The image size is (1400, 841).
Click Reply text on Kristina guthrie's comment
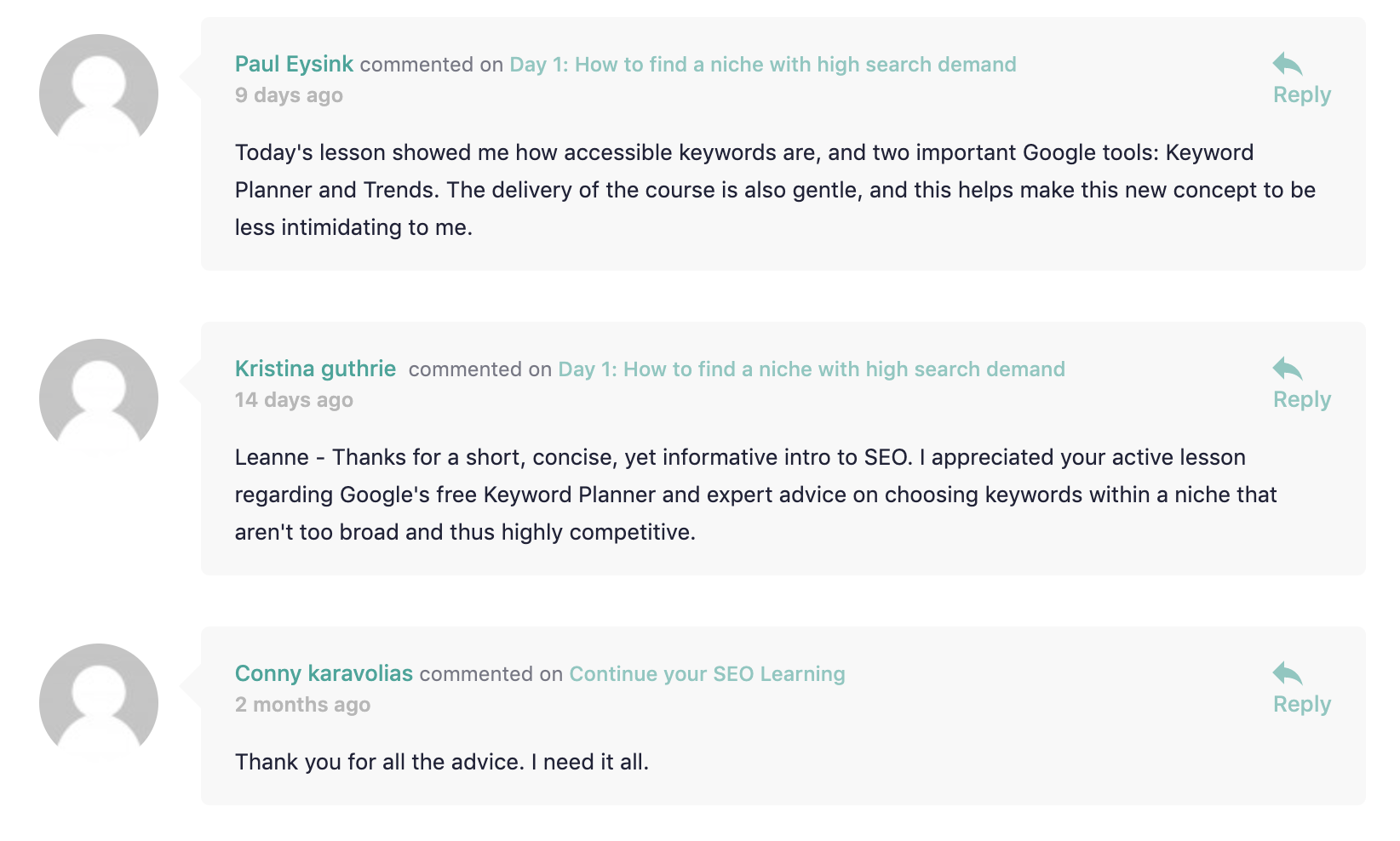1302,400
